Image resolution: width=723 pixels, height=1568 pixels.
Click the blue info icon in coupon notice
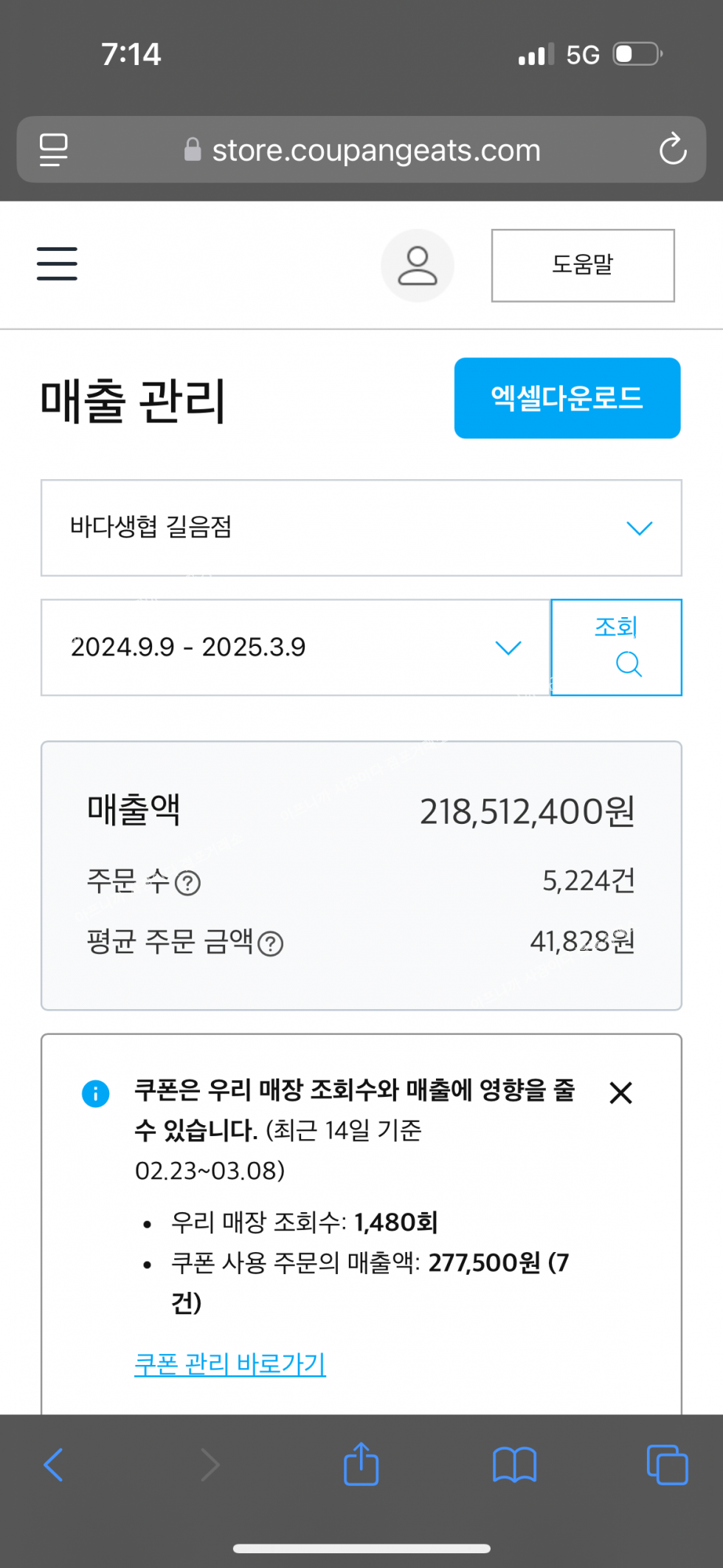point(96,1093)
